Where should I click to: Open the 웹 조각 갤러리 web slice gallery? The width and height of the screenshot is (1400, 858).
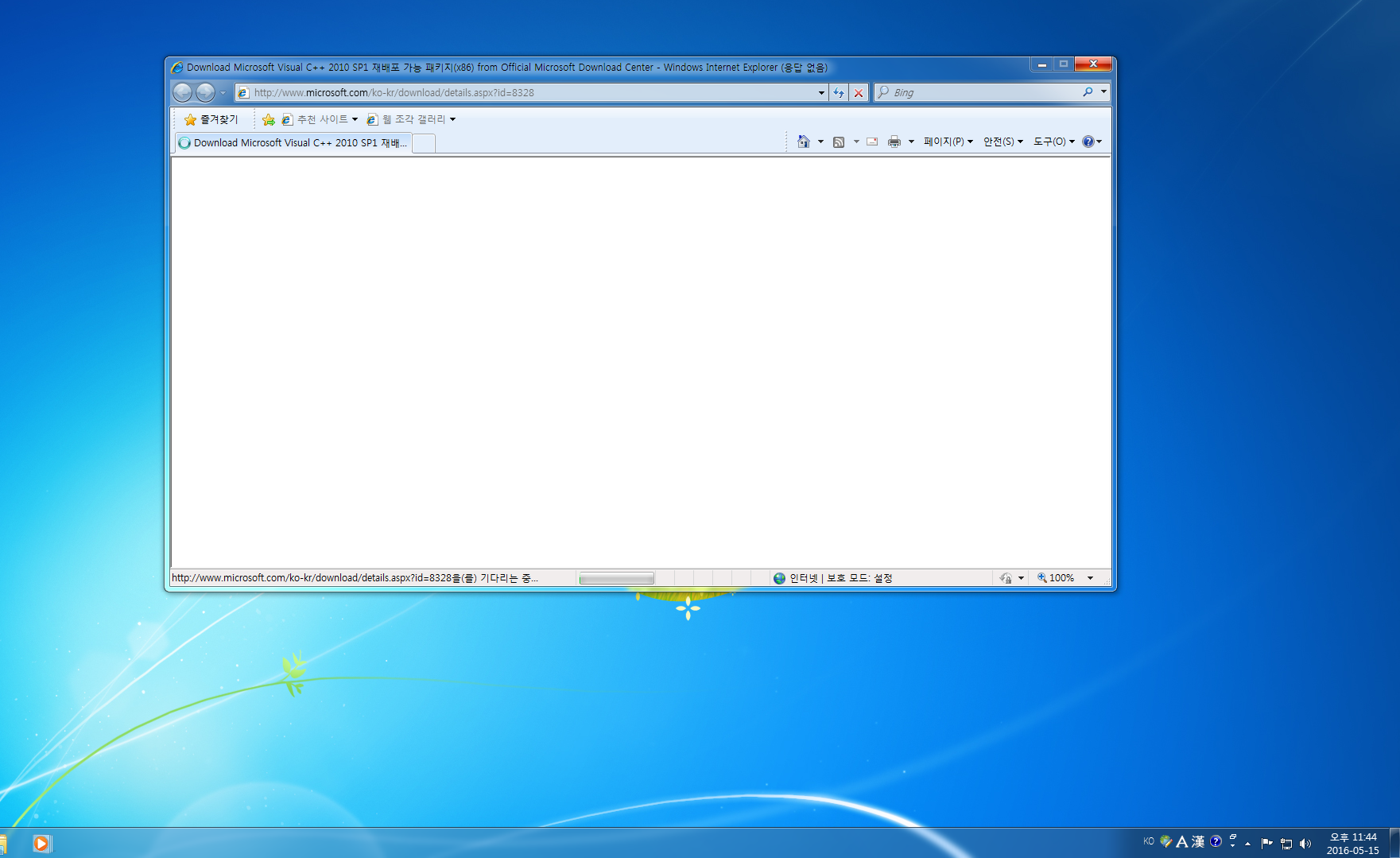(x=411, y=119)
